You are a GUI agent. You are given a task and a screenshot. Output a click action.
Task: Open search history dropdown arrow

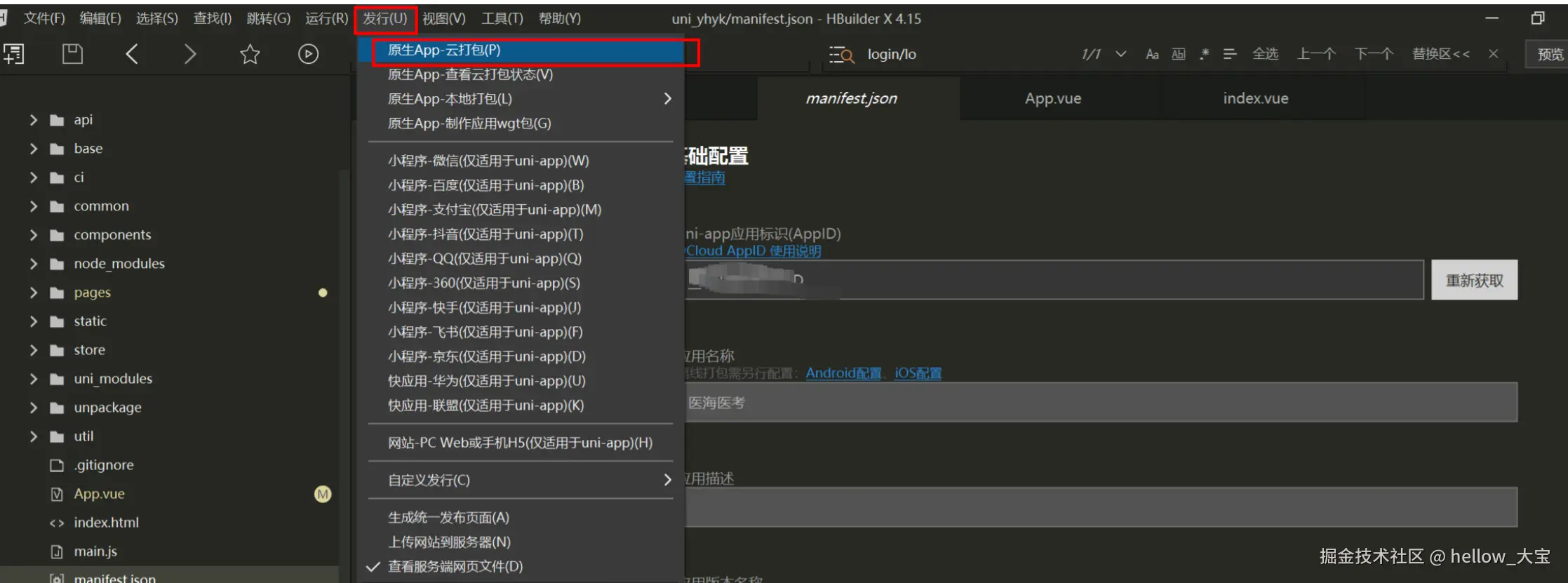tap(1121, 54)
